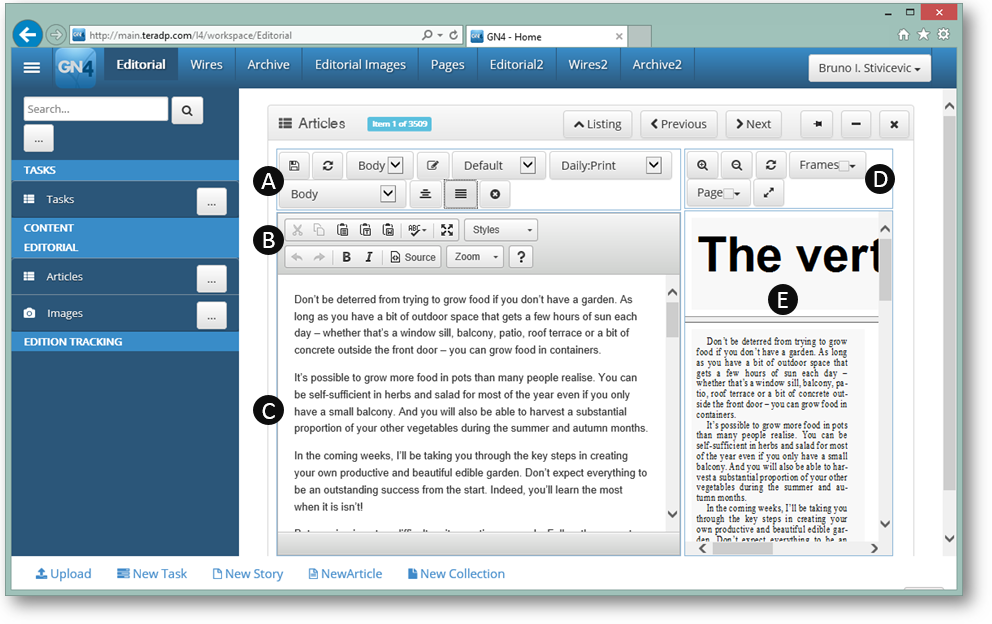Switch to the Wires tab
Viewport: 992px width, 624px height.
206,65
